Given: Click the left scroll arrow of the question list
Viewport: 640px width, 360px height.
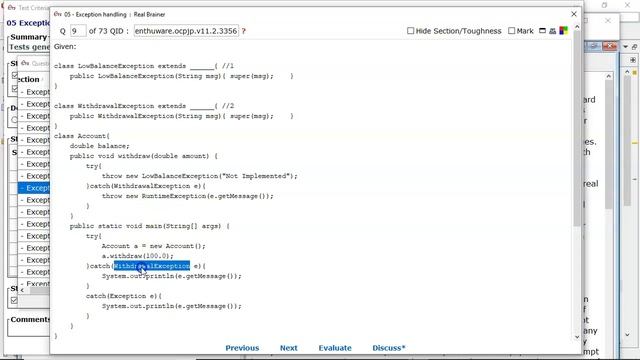Looking at the screenshot, I should (x=22, y=290).
